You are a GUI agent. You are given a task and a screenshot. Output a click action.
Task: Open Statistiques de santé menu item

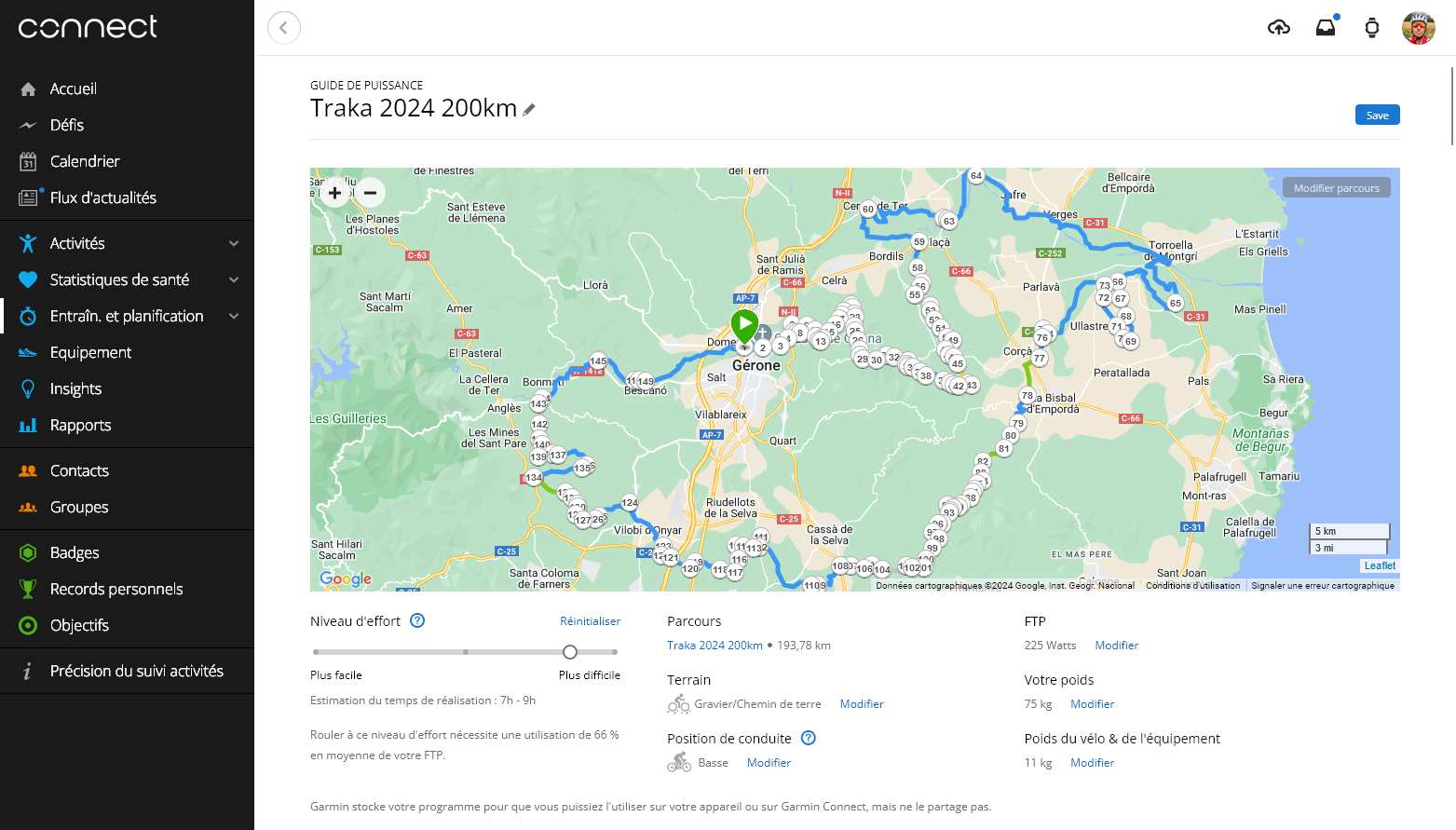(127, 279)
